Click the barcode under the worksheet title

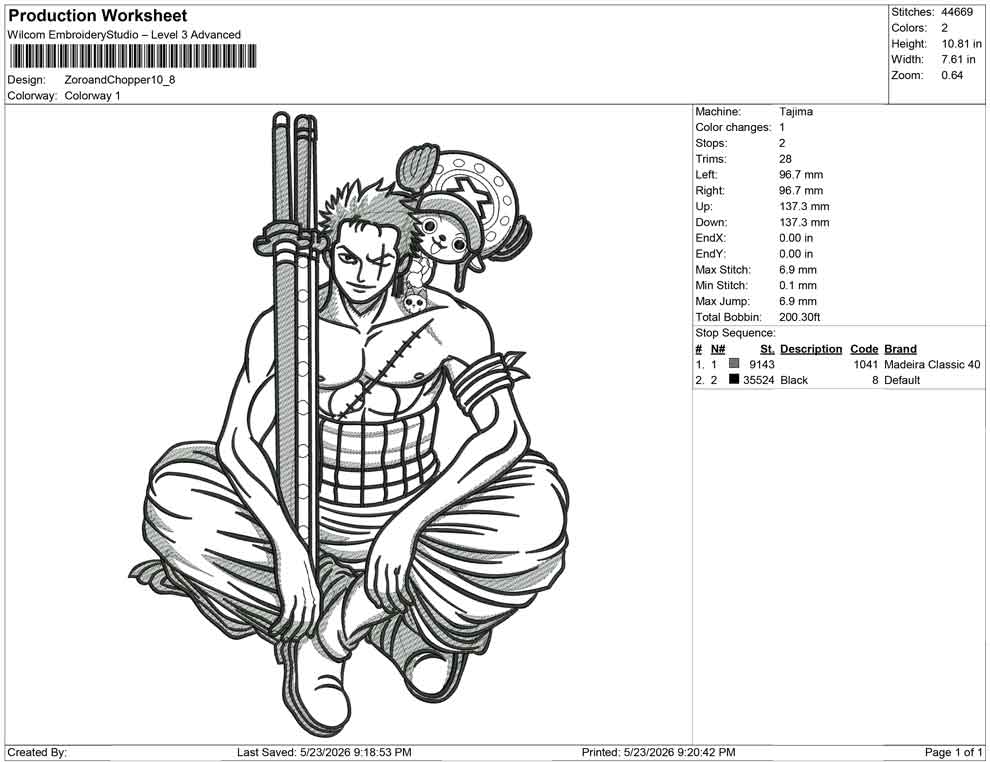tap(133, 56)
